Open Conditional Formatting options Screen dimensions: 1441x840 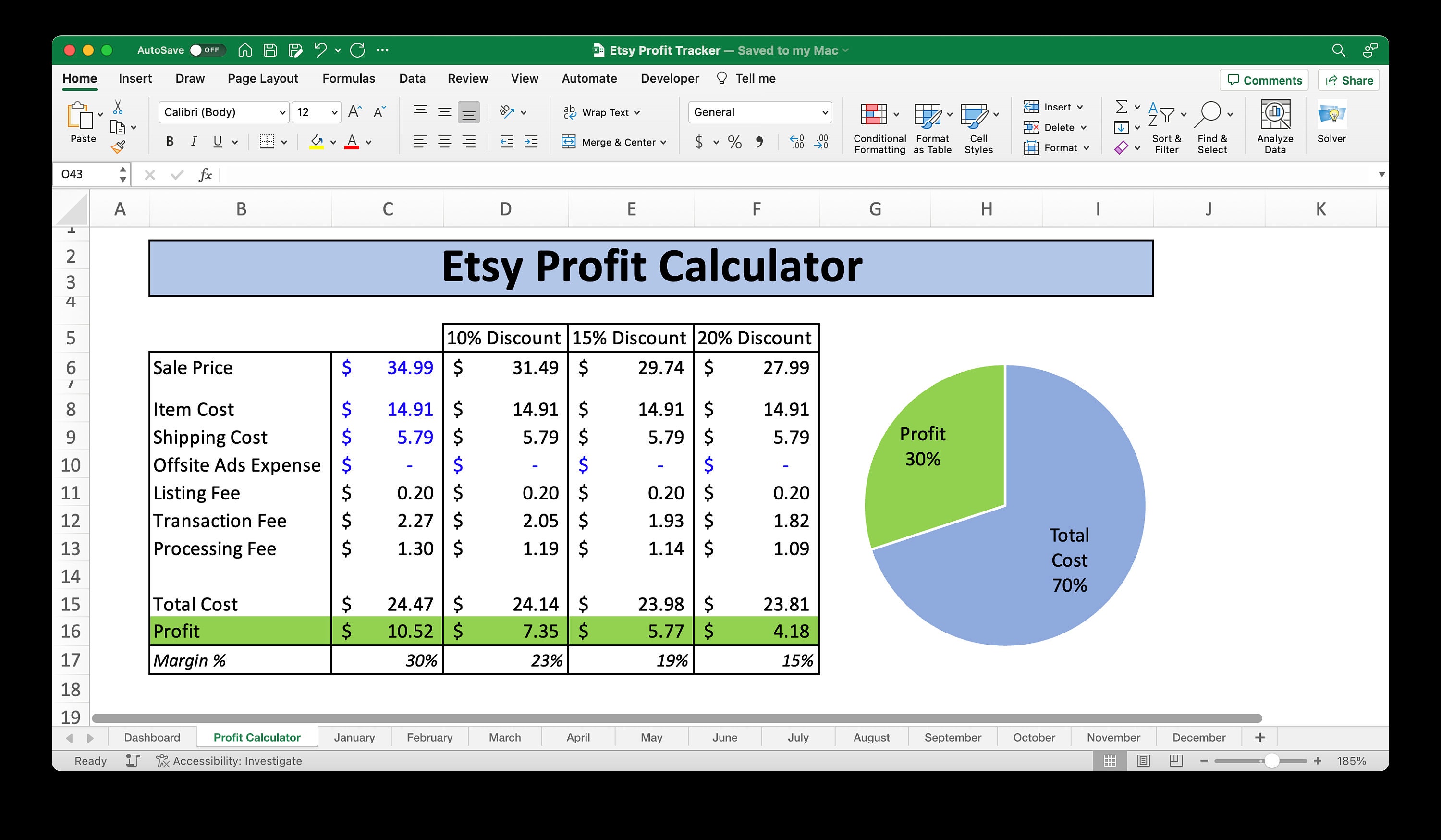click(x=879, y=126)
